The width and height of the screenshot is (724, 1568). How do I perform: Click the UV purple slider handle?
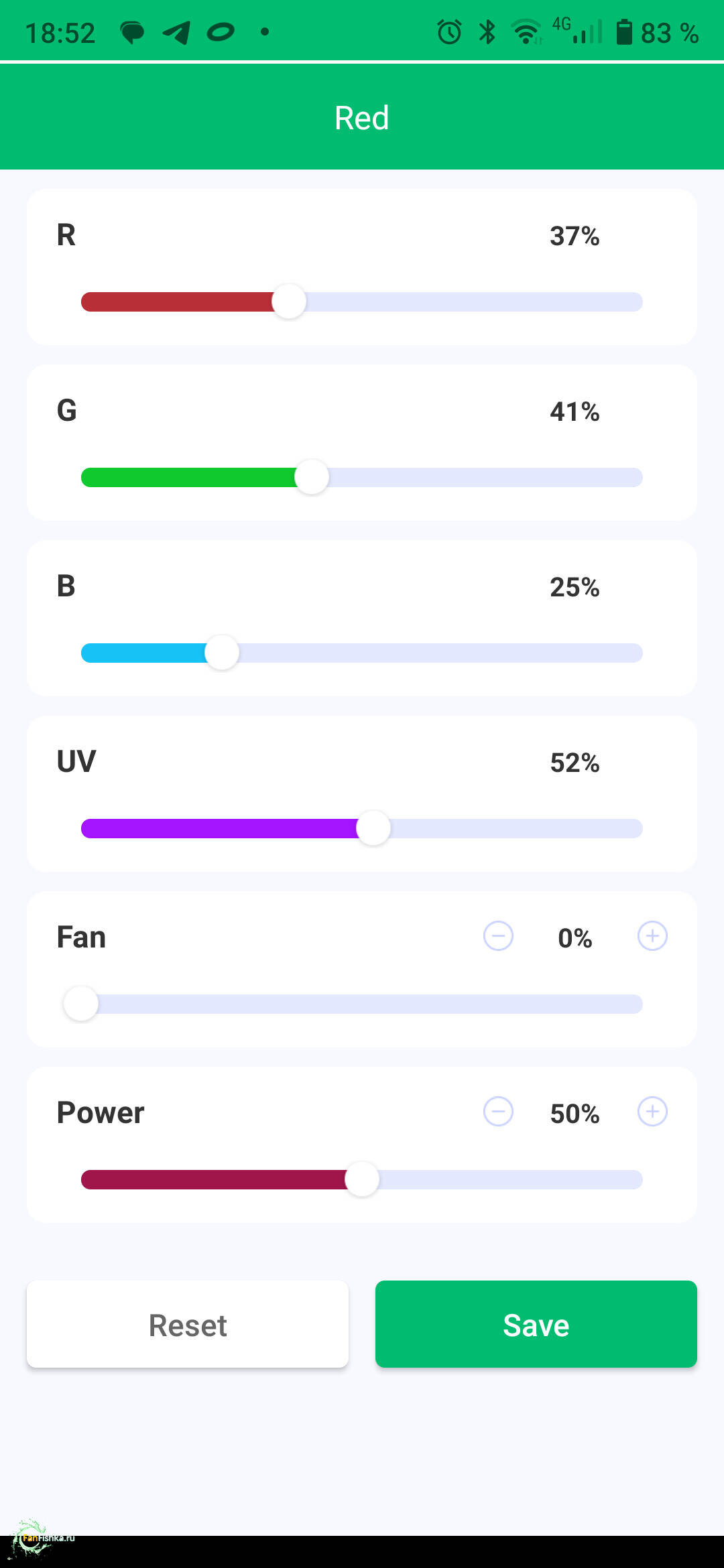[373, 828]
